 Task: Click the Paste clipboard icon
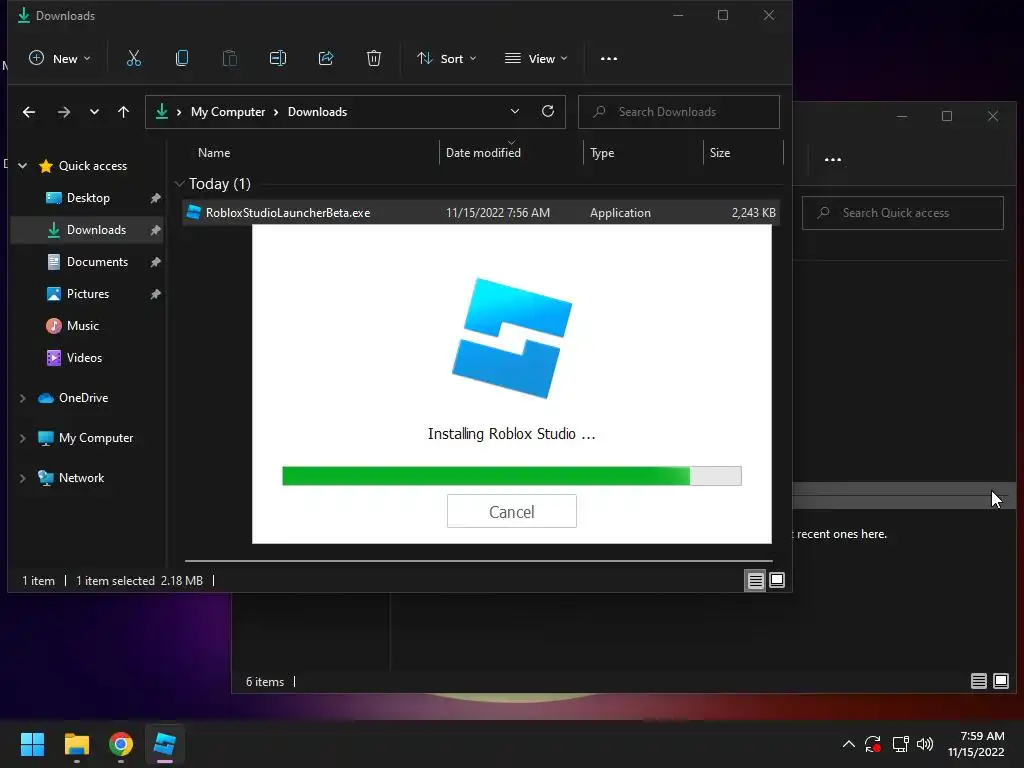pos(230,59)
